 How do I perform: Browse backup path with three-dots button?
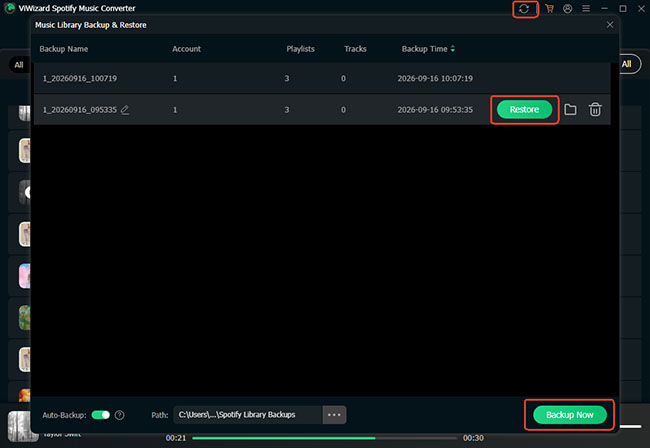[334, 415]
